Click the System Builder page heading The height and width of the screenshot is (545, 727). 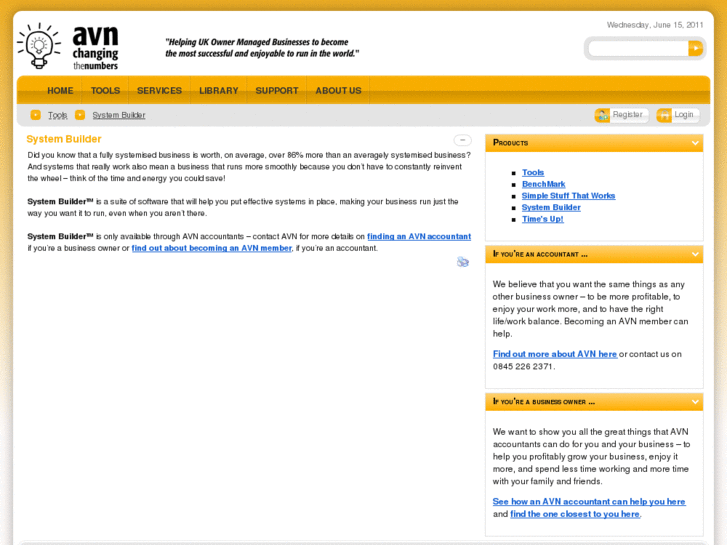64,139
